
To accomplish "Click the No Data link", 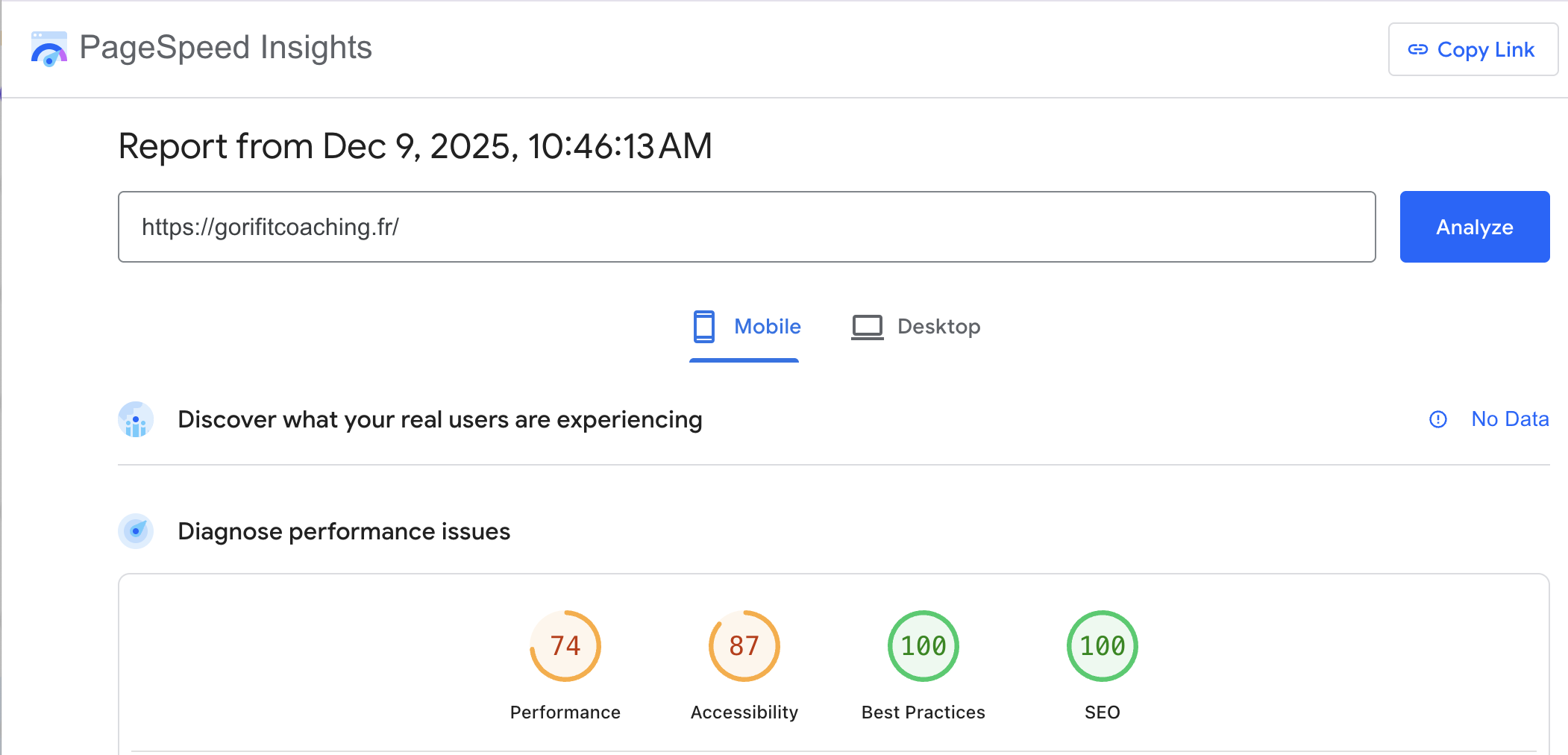I will pos(1510,419).
